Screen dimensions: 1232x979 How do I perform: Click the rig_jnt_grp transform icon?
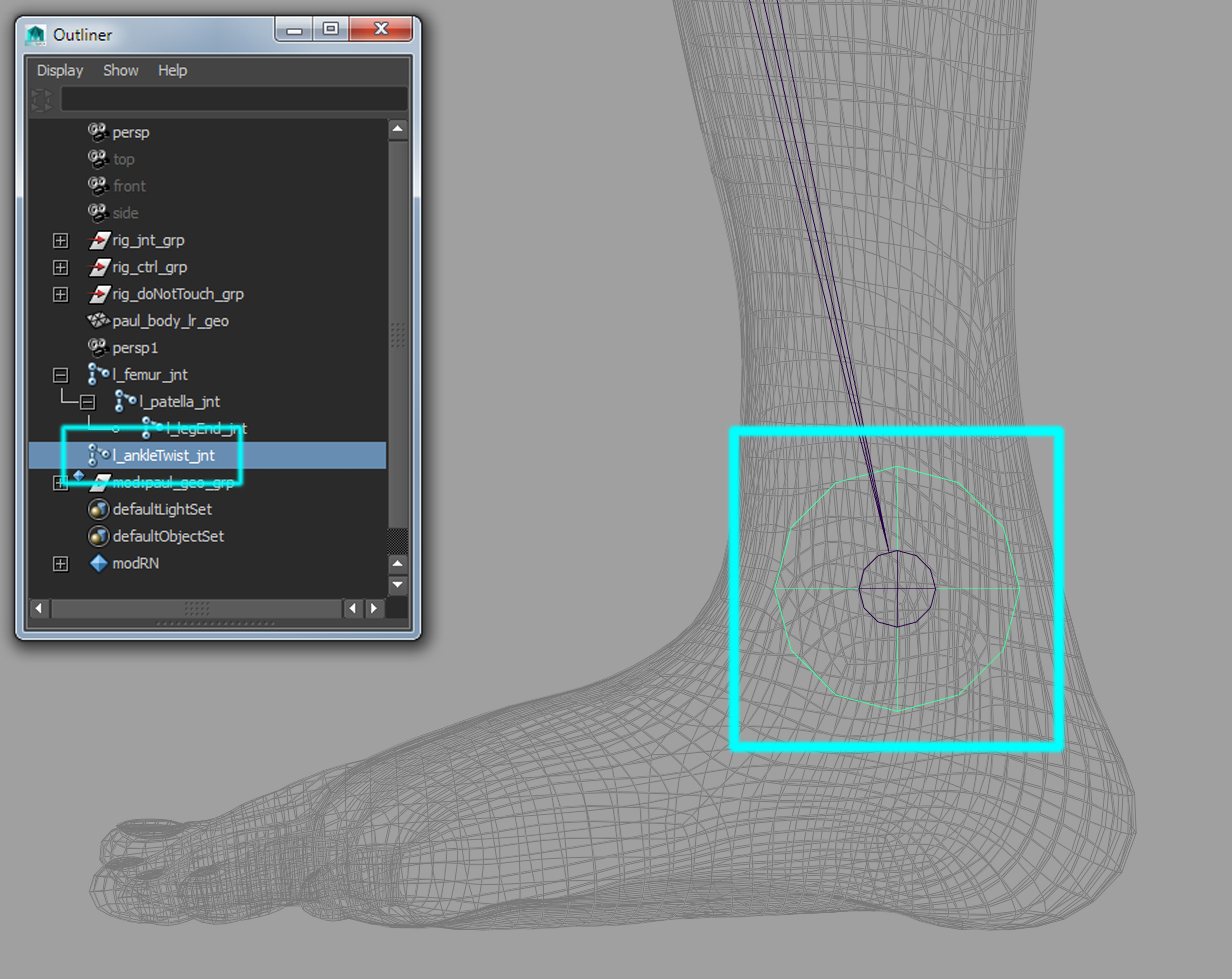click(x=99, y=240)
